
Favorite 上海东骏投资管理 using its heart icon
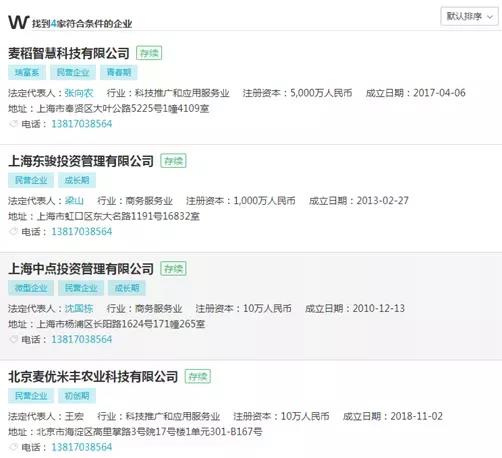click(x=13, y=232)
